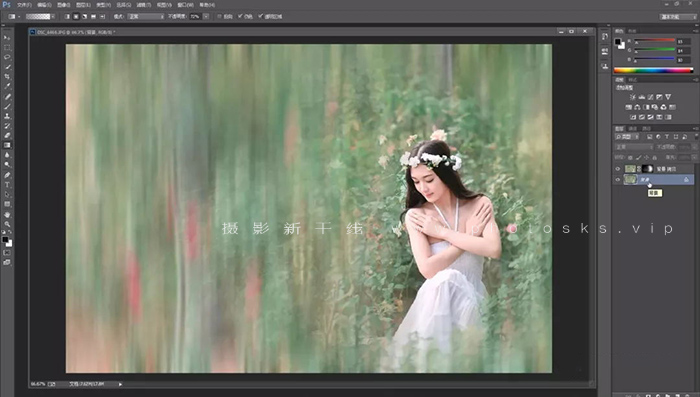Viewport: 700px width, 397px height.
Task: Open the layer blend mode dropdown
Action: pyautogui.click(x=634, y=147)
